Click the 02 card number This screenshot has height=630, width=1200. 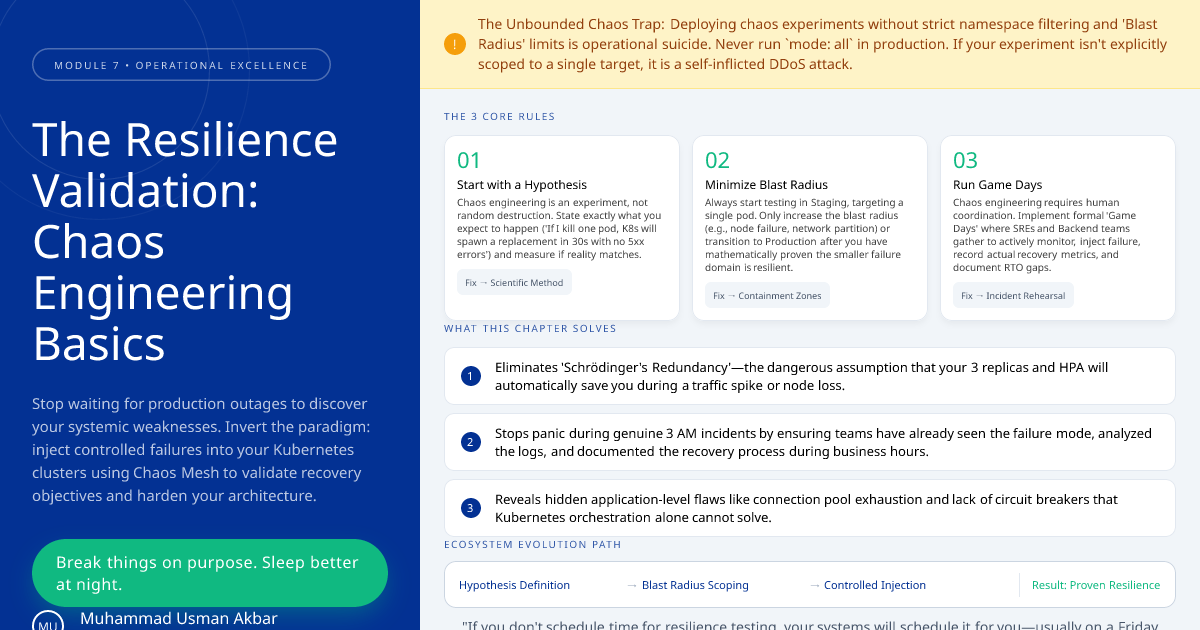[x=717, y=160]
